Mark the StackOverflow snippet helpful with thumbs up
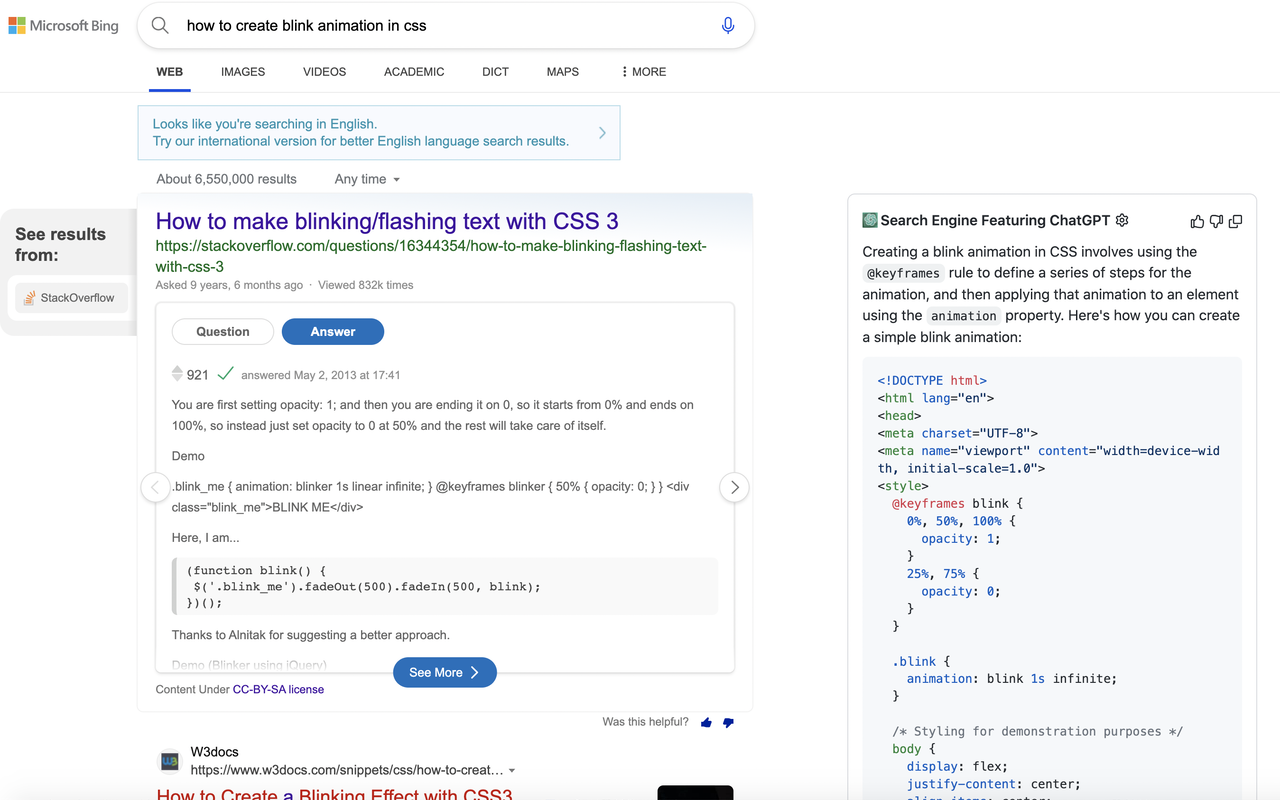Image resolution: width=1280 pixels, height=800 pixels. coord(706,722)
